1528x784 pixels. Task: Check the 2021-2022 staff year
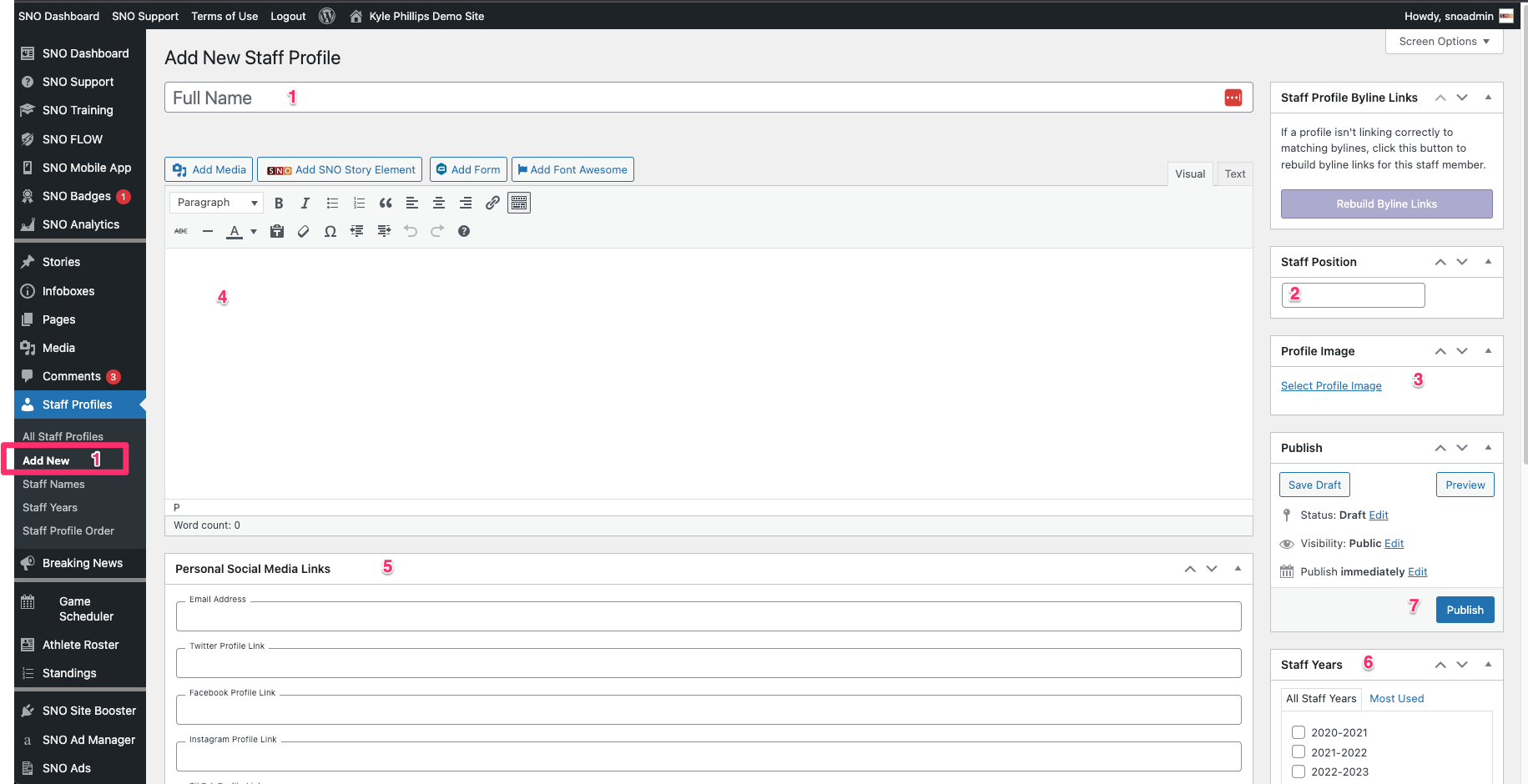[x=1299, y=752]
